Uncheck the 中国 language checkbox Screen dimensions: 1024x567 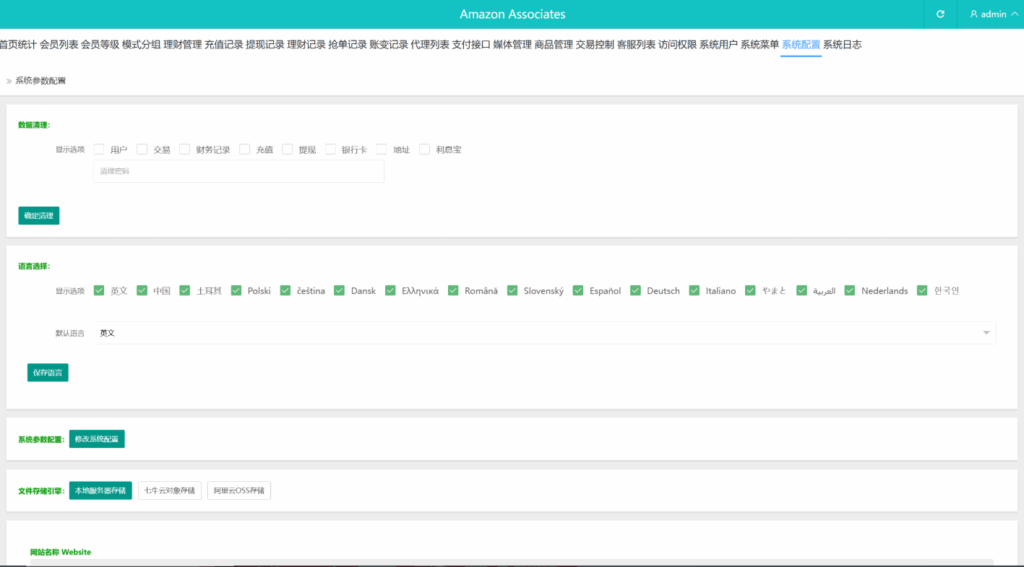tap(142, 290)
